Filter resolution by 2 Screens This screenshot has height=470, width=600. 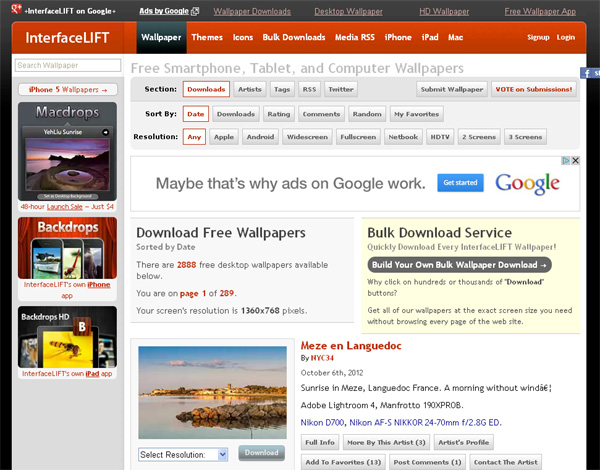[x=479, y=137]
